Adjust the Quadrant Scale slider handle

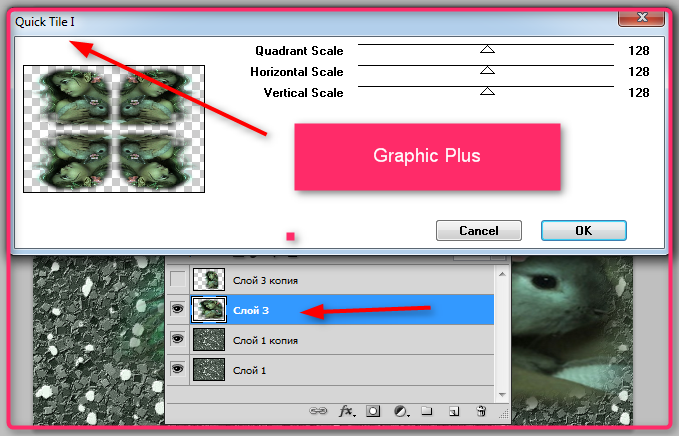tap(488, 49)
